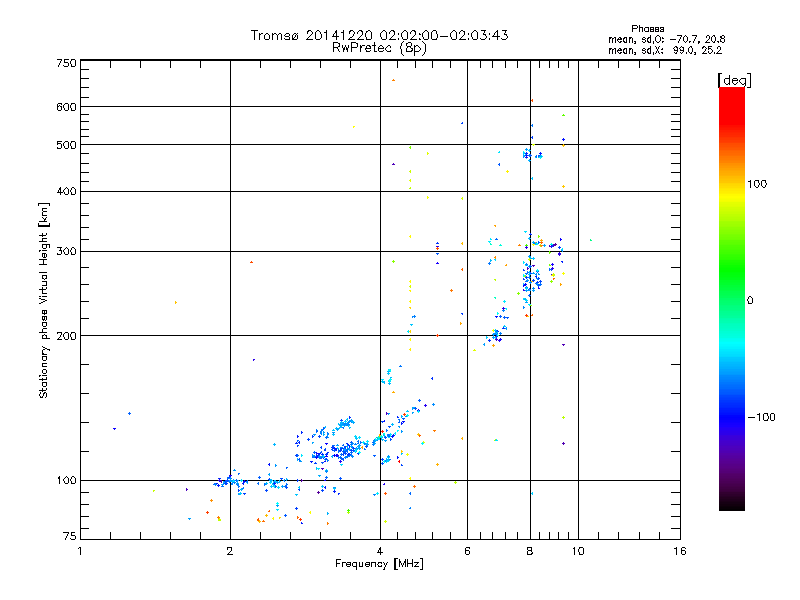
Task: Click the 'Phases' header text
Action: pyautogui.click(x=647, y=29)
